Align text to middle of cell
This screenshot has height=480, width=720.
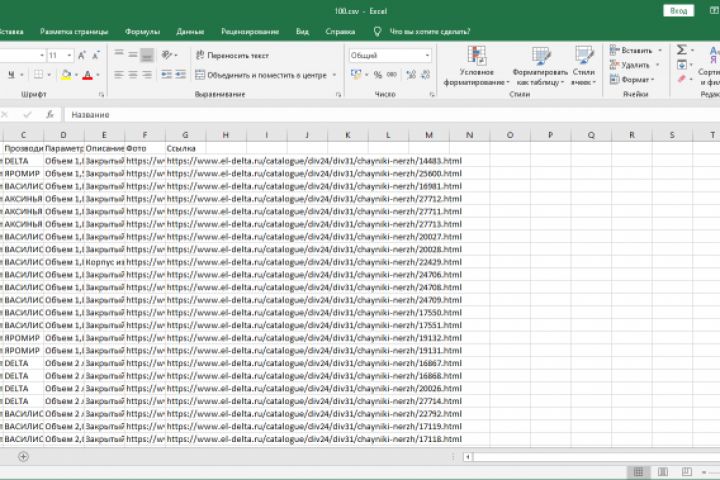point(133,55)
